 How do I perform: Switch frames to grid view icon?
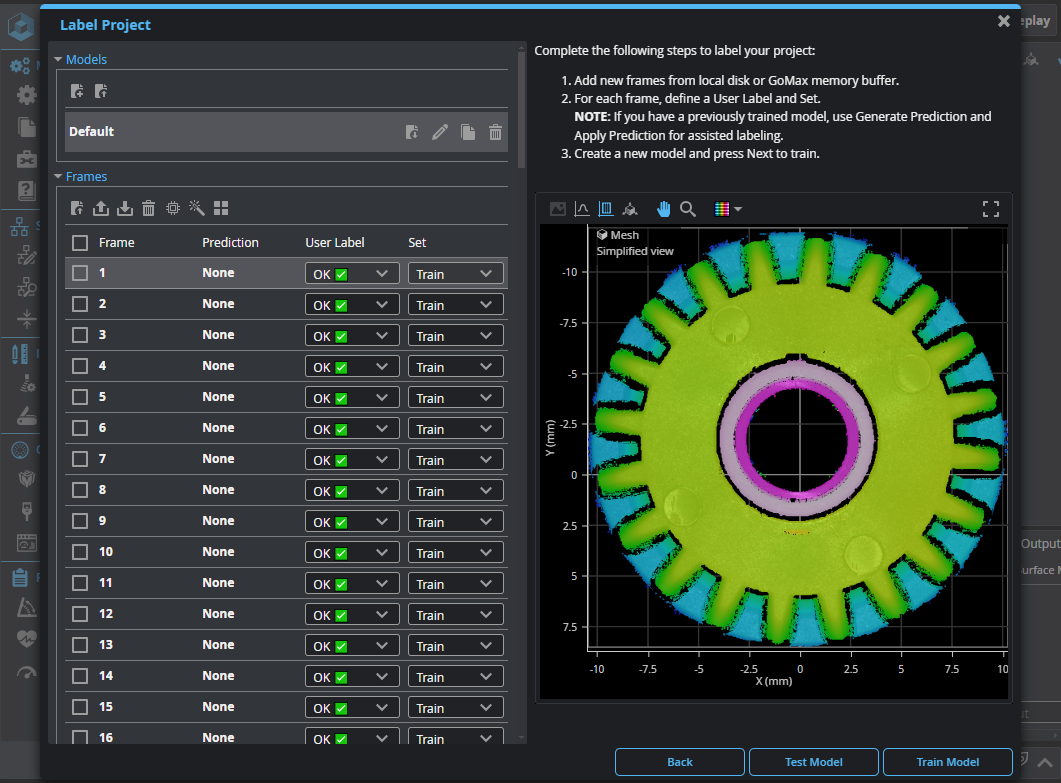pyautogui.click(x=221, y=208)
